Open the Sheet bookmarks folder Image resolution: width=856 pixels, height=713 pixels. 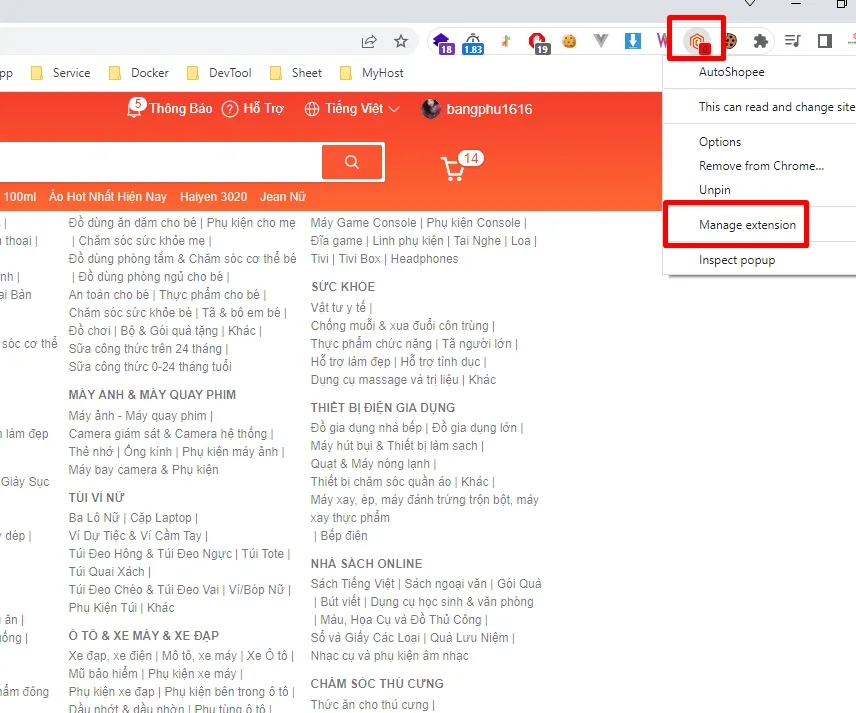click(x=296, y=73)
